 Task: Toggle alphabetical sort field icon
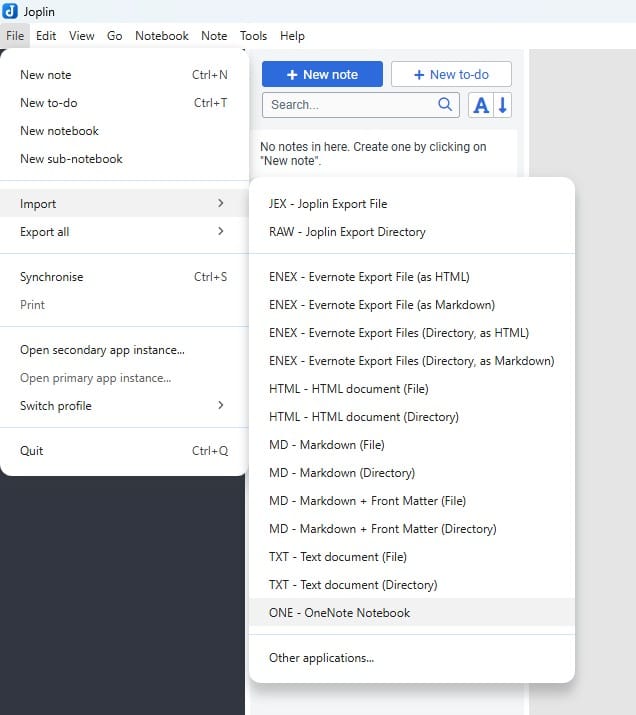[481, 105]
